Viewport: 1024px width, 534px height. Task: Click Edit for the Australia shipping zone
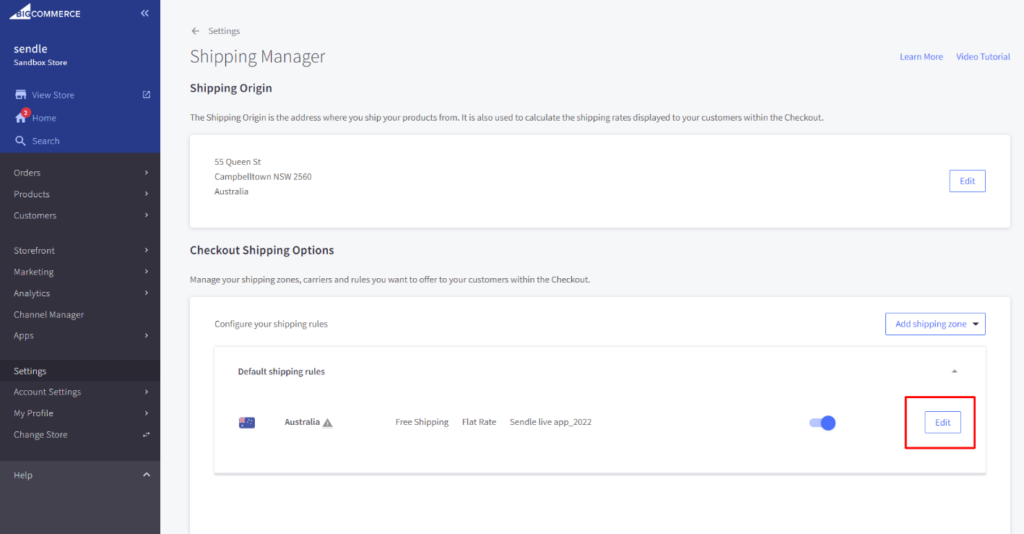(x=942, y=423)
